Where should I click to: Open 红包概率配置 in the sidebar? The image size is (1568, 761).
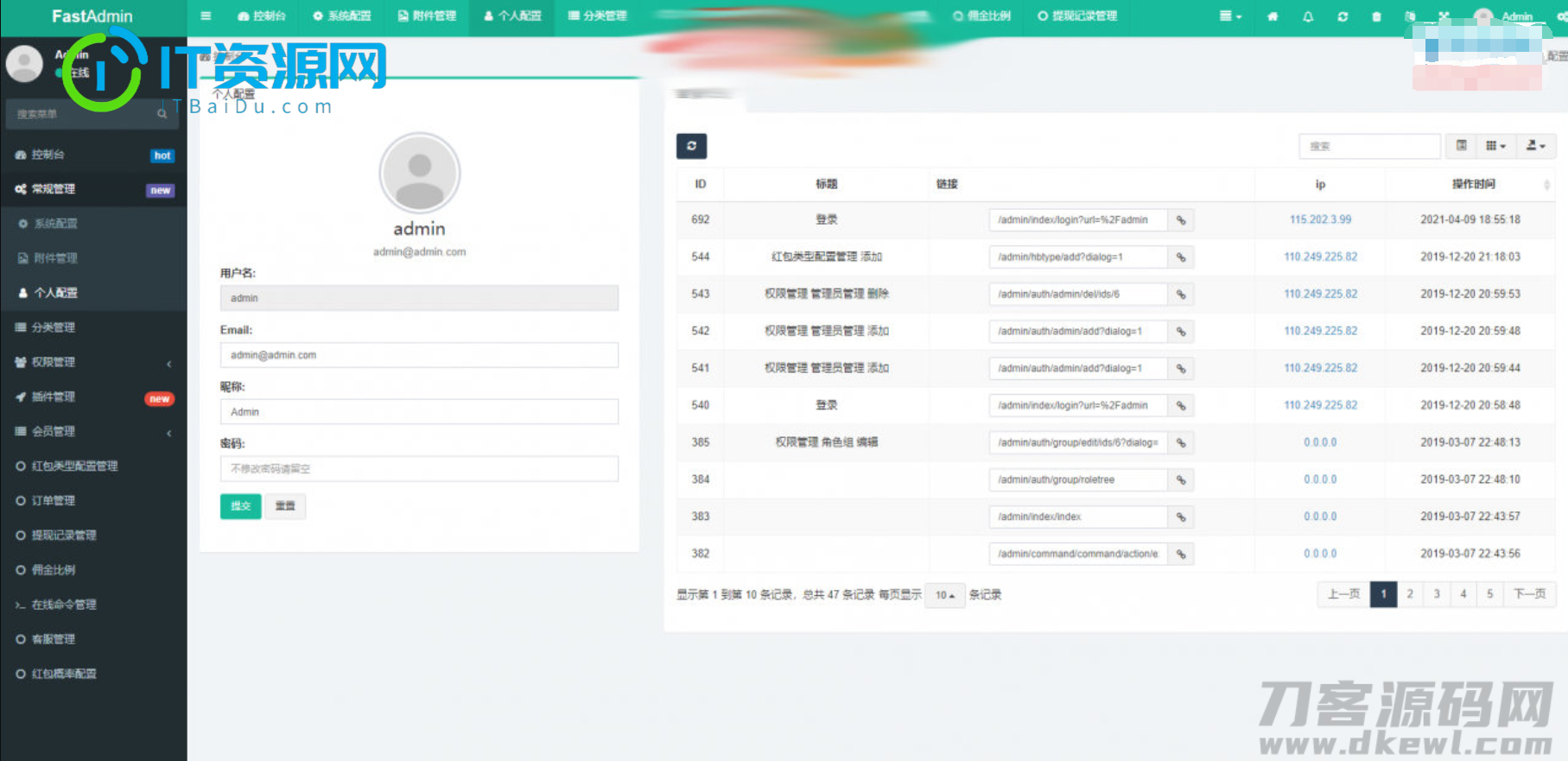(93, 674)
